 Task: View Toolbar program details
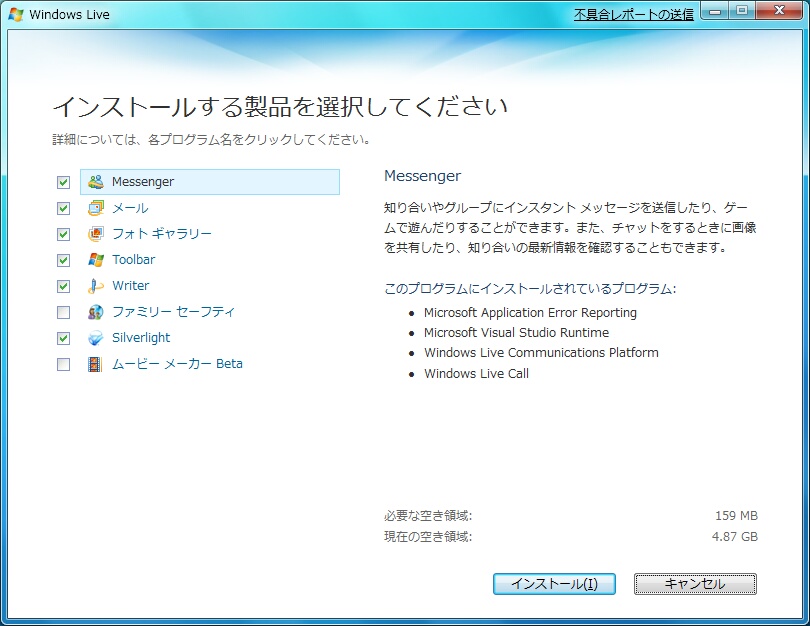coord(133,260)
